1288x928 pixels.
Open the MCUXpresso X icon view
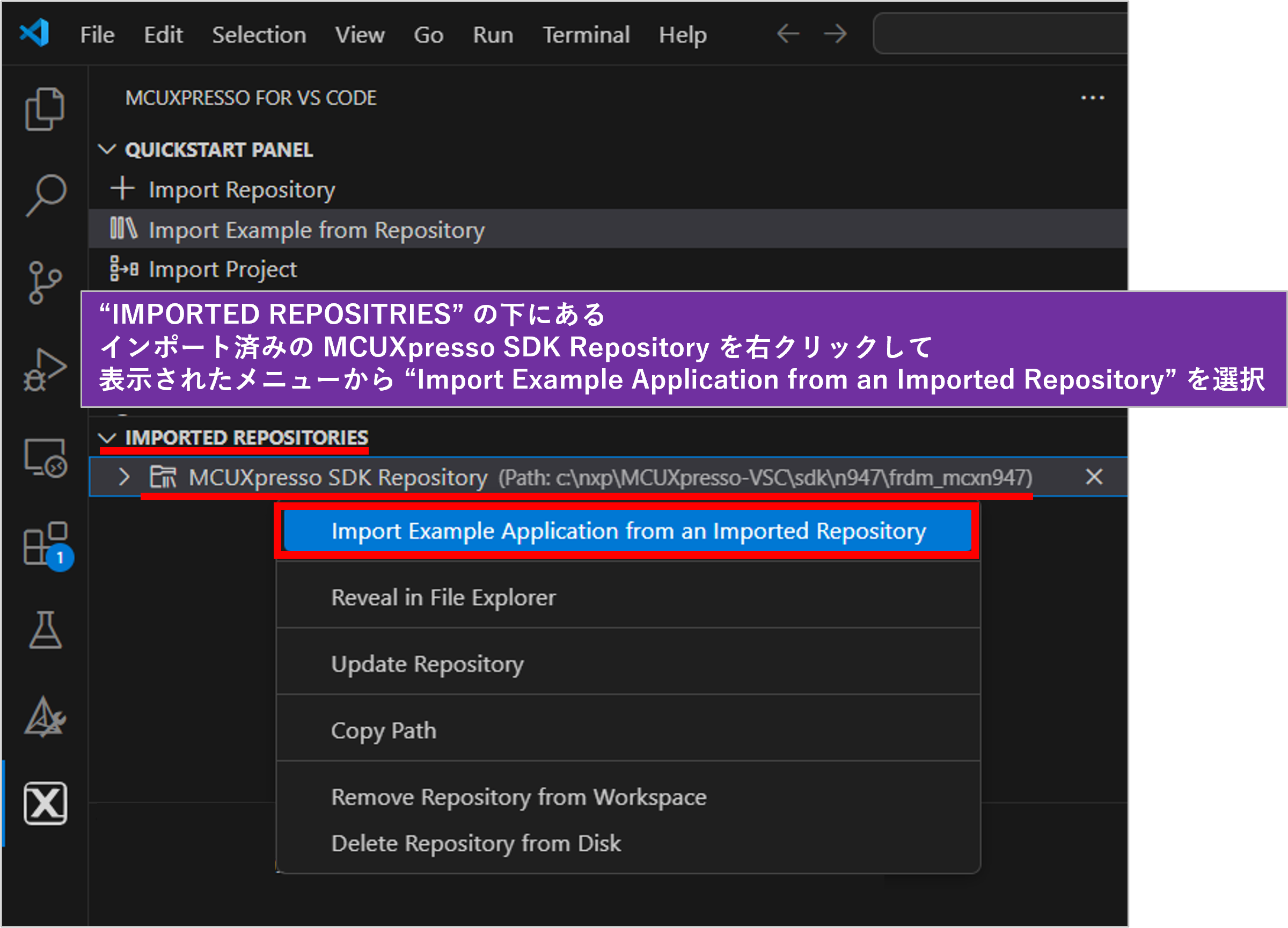point(46,803)
